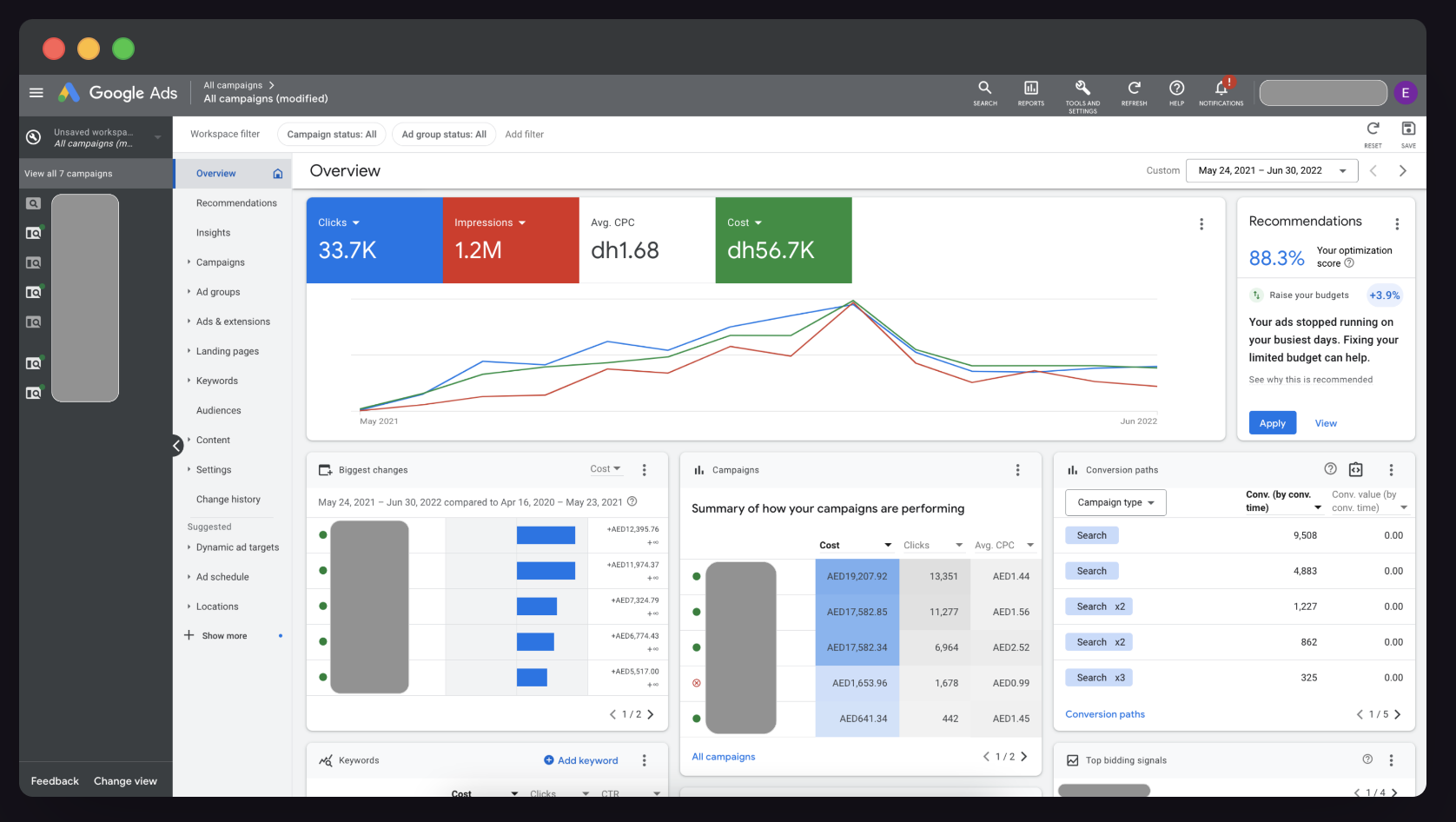The height and width of the screenshot is (822, 1456).
Task: Click Change view at bottom left
Action: pyautogui.click(x=125, y=781)
